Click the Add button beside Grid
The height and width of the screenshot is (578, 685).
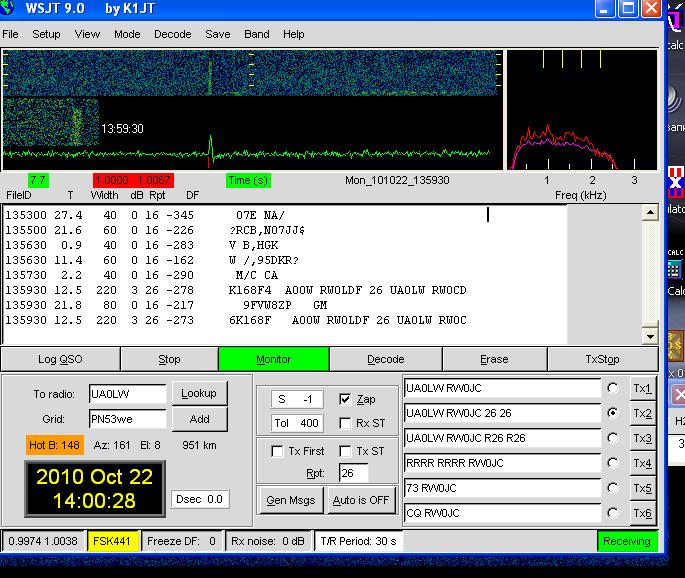point(199,419)
